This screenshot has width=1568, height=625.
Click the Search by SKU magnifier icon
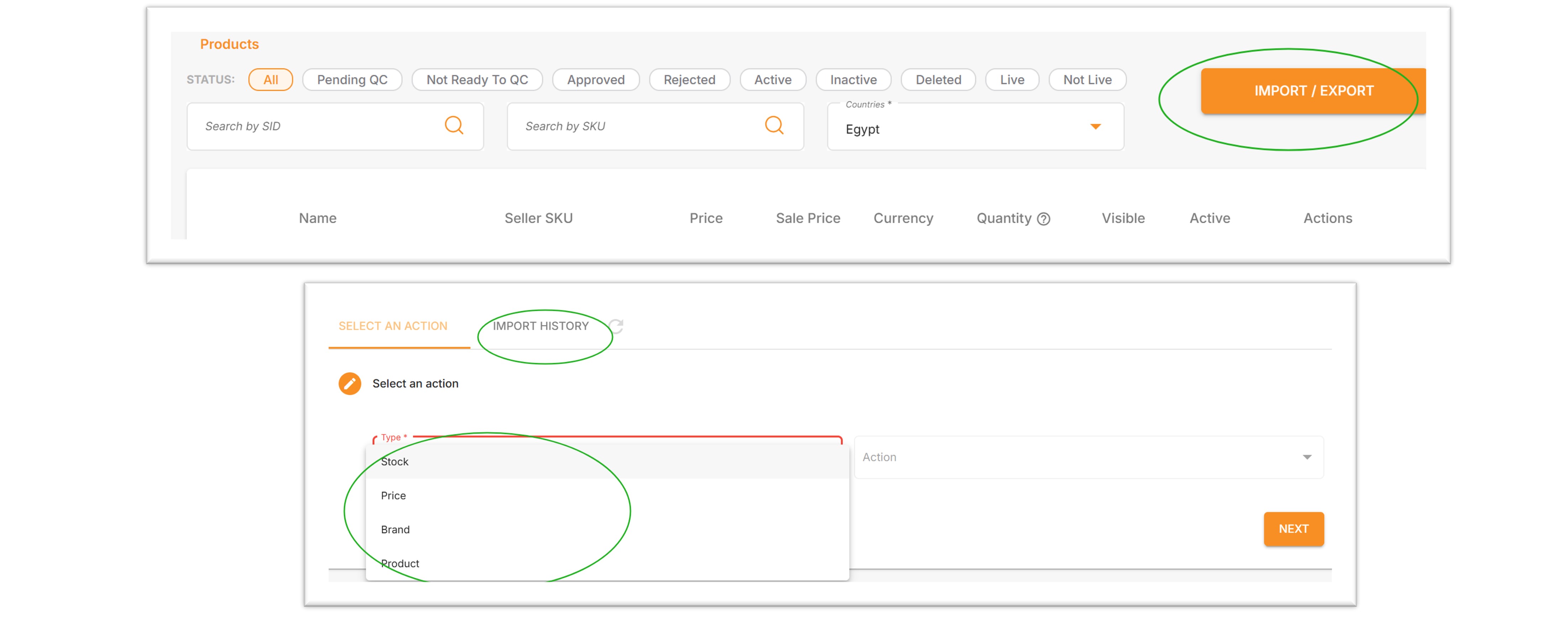pyautogui.click(x=774, y=125)
